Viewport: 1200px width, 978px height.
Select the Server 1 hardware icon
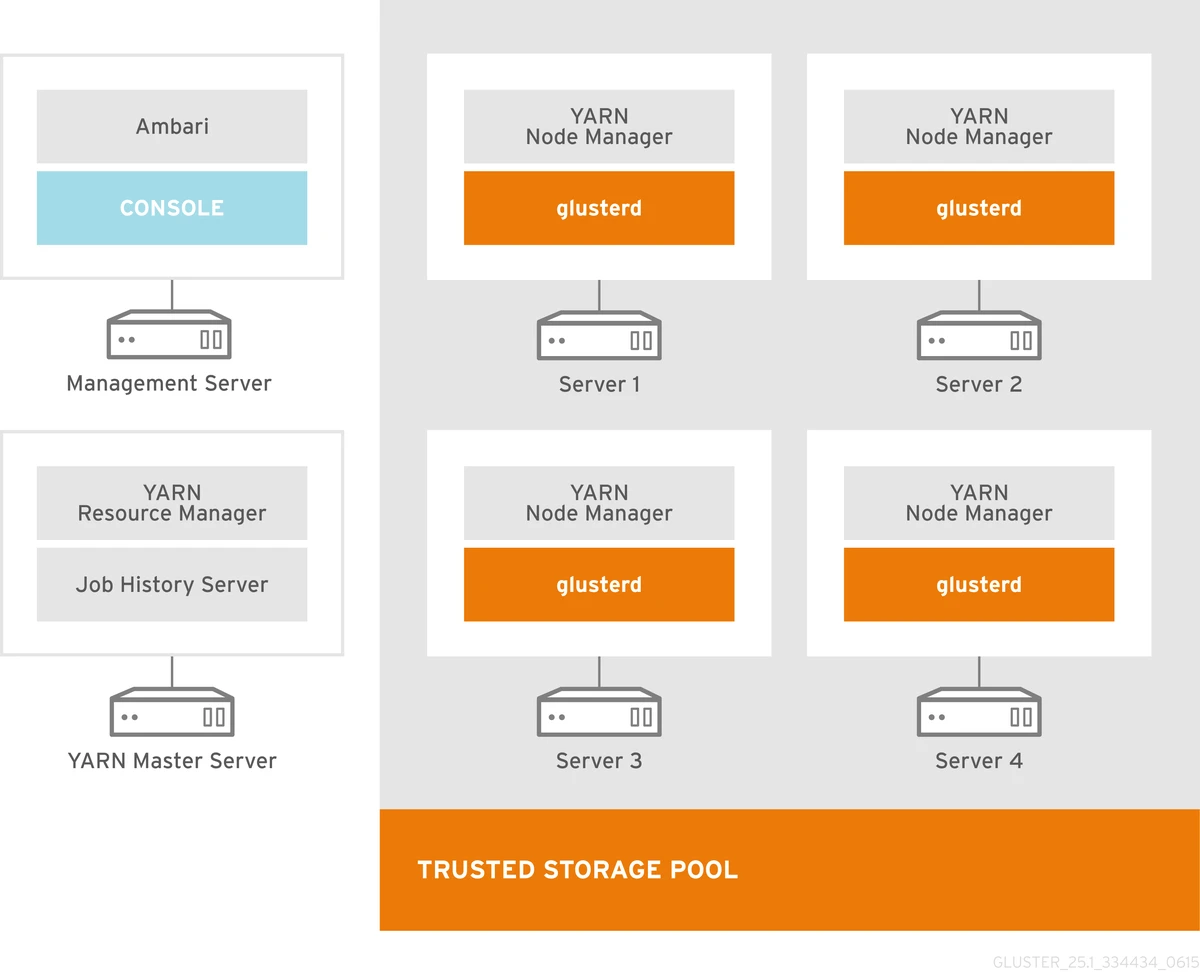(599, 335)
